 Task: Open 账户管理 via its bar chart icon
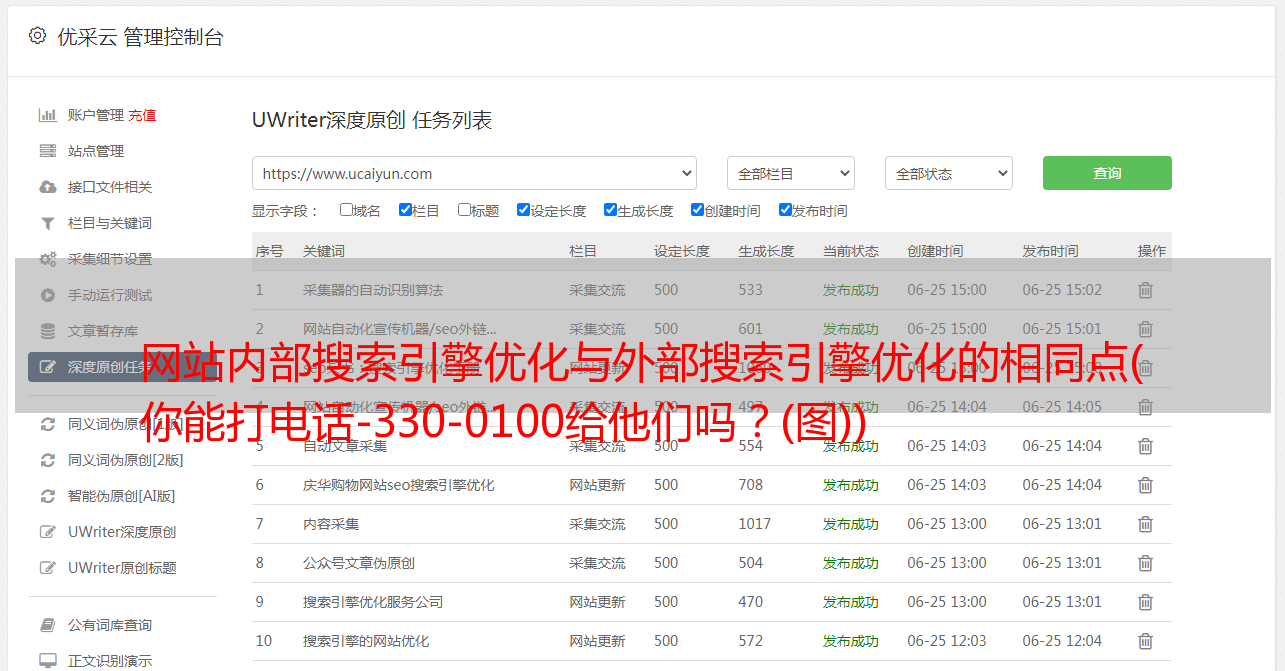click(47, 115)
